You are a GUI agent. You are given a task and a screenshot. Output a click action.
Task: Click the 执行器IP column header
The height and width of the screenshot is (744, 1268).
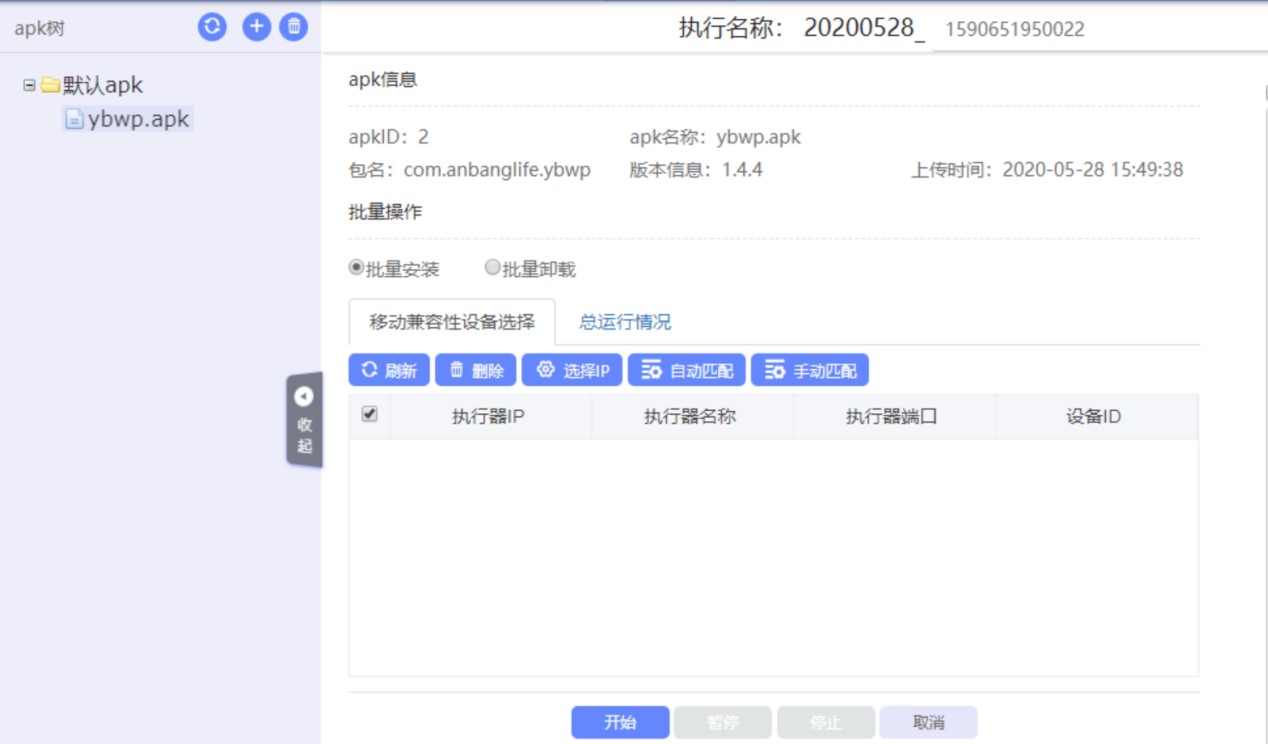488,417
